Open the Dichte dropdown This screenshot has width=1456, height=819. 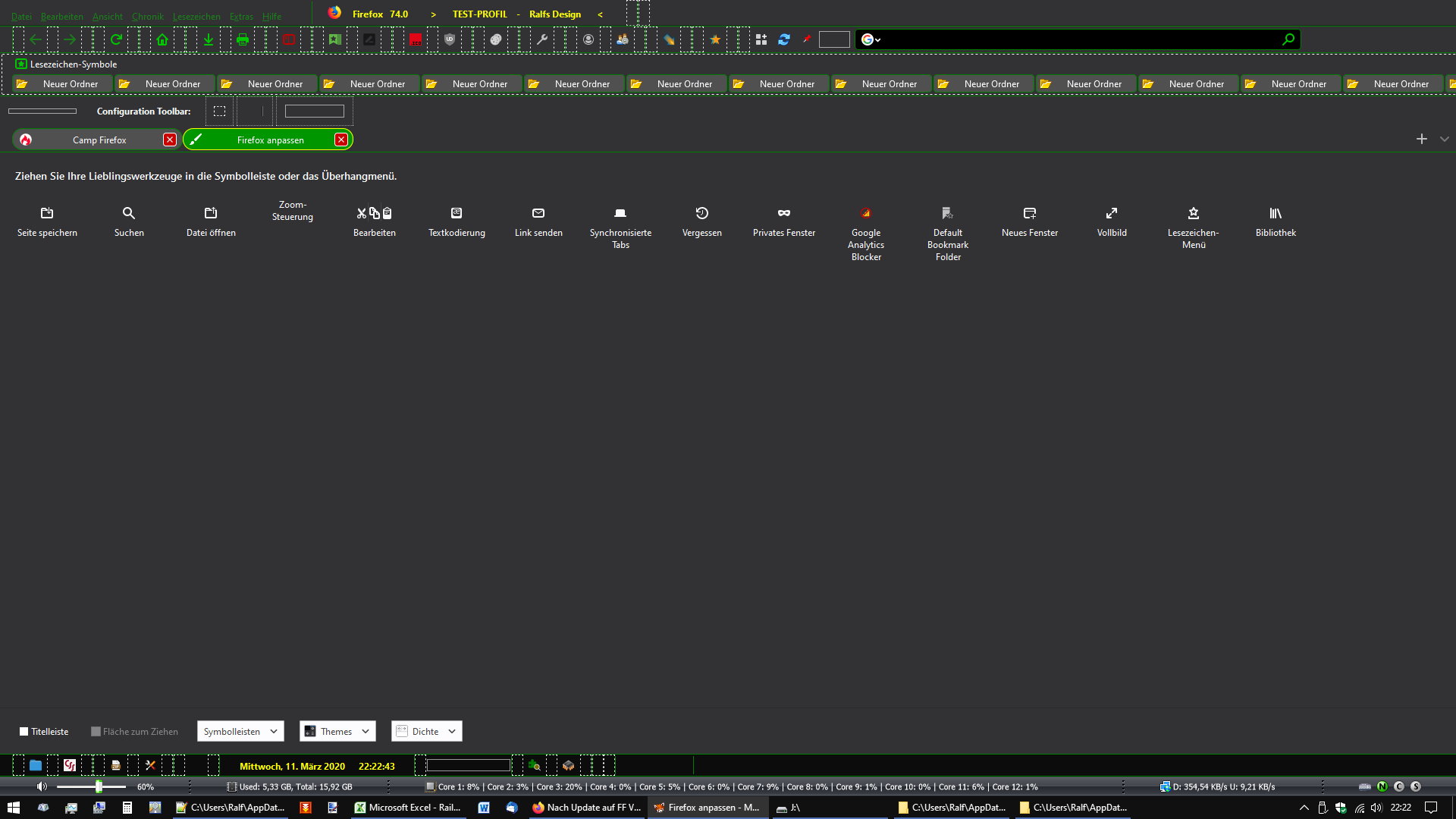pyautogui.click(x=426, y=731)
